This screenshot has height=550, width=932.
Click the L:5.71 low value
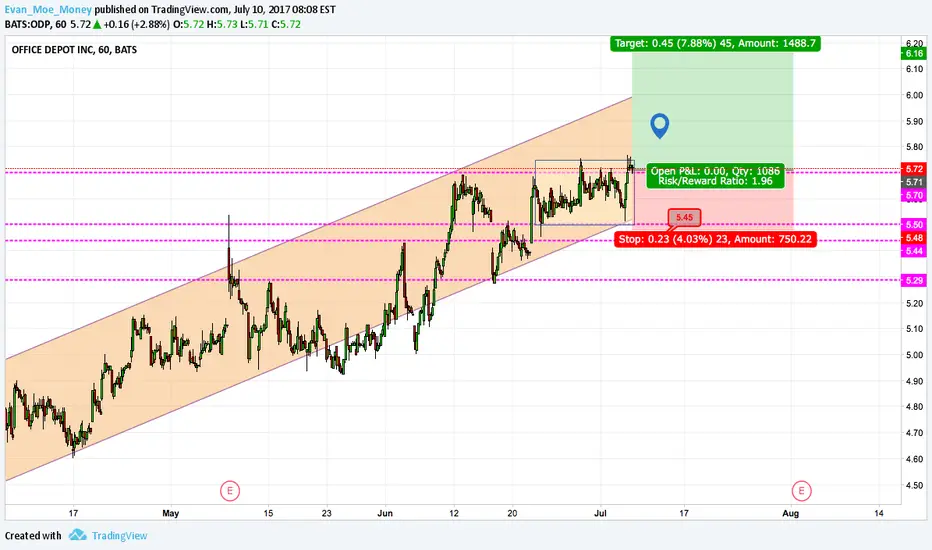pos(254,24)
